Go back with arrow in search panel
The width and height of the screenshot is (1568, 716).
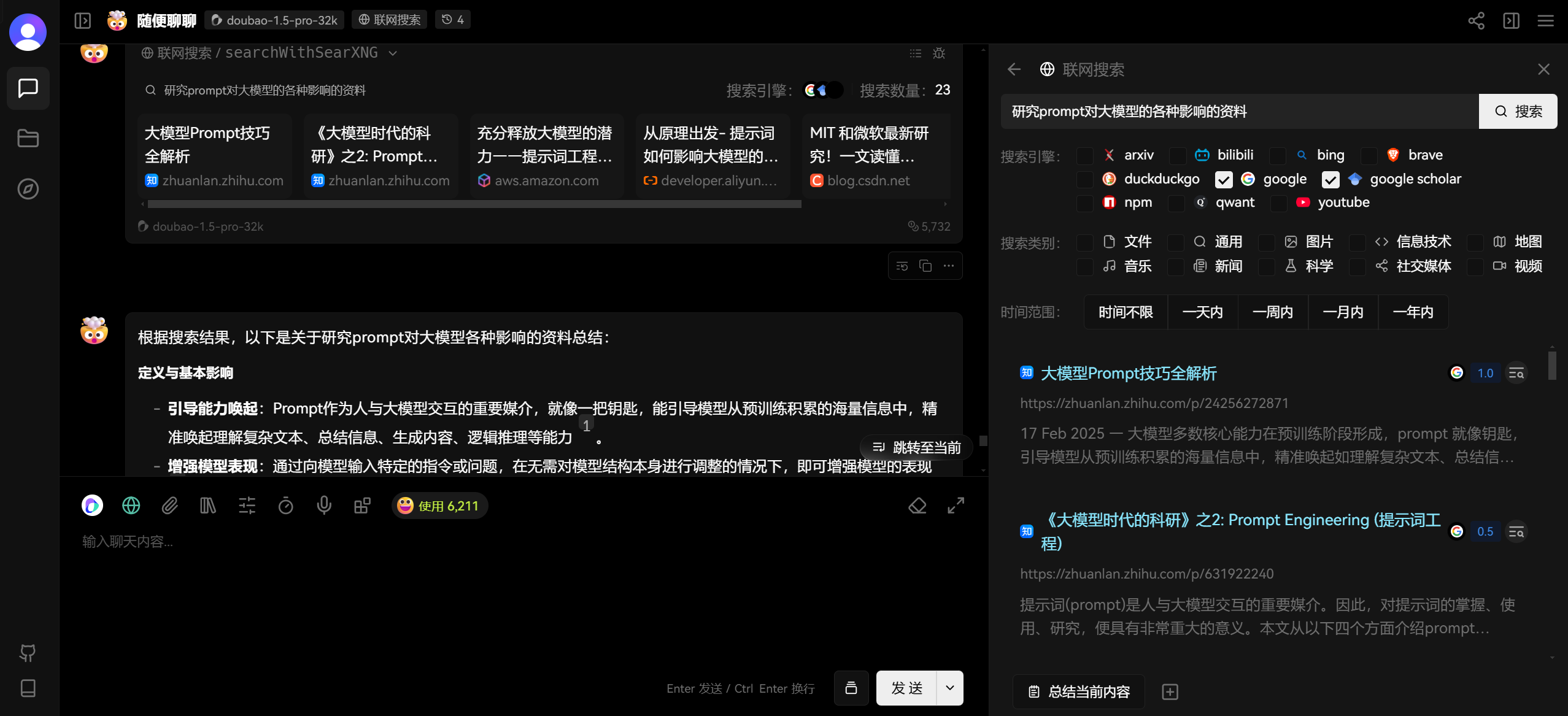[1014, 69]
